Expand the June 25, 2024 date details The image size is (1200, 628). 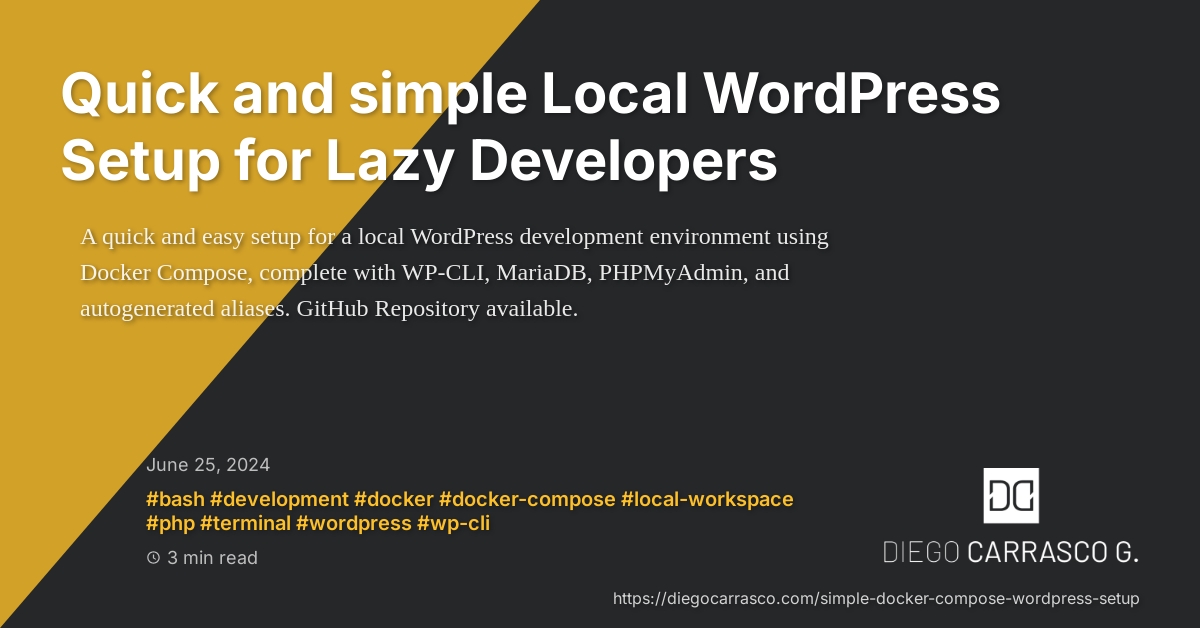pyautogui.click(x=209, y=465)
